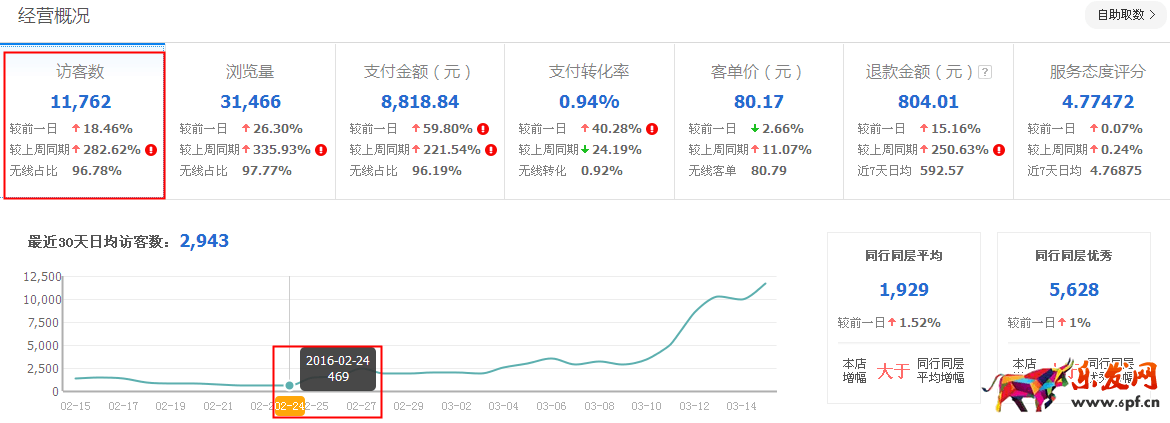Click warning icon beside 访客数 week-over-week 282.62%
Image resolution: width=1170 pixels, height=423 pixels.
click(151, 150)
